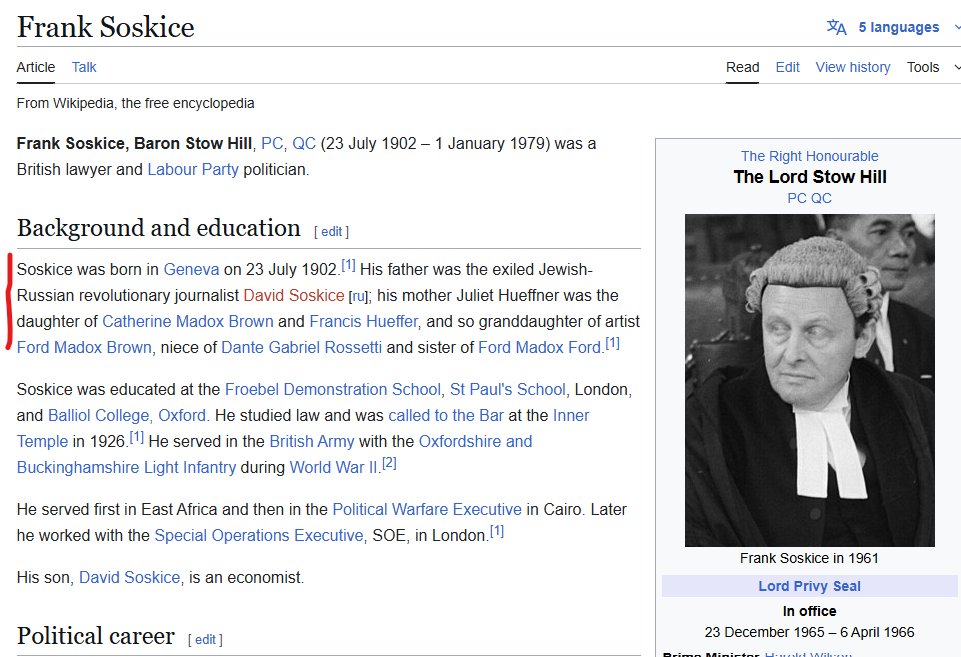Viewport: 961px width, 657px height.
Task: Open the called to the Bar link
Action: click(446, 416)
